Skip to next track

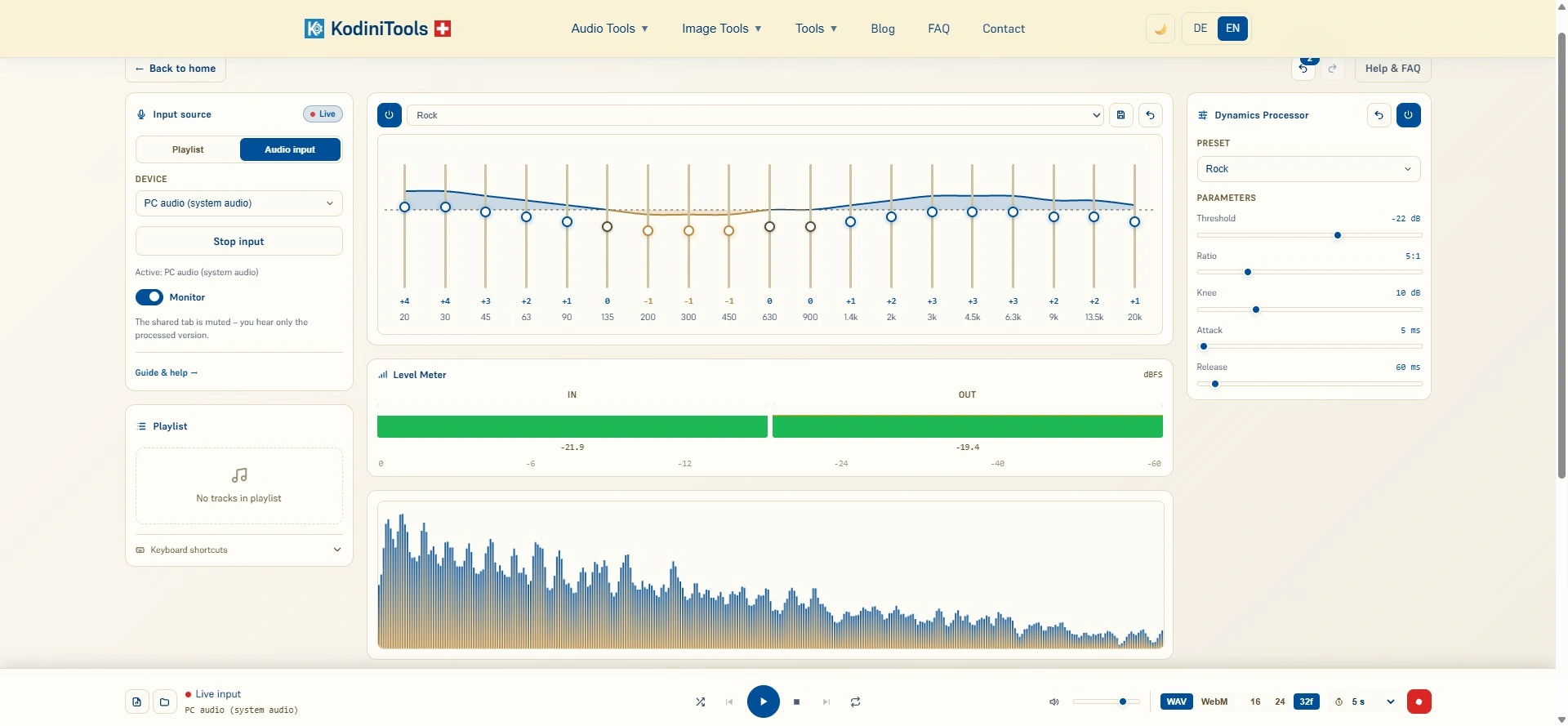pyautogui.click(x=826, y=702)
